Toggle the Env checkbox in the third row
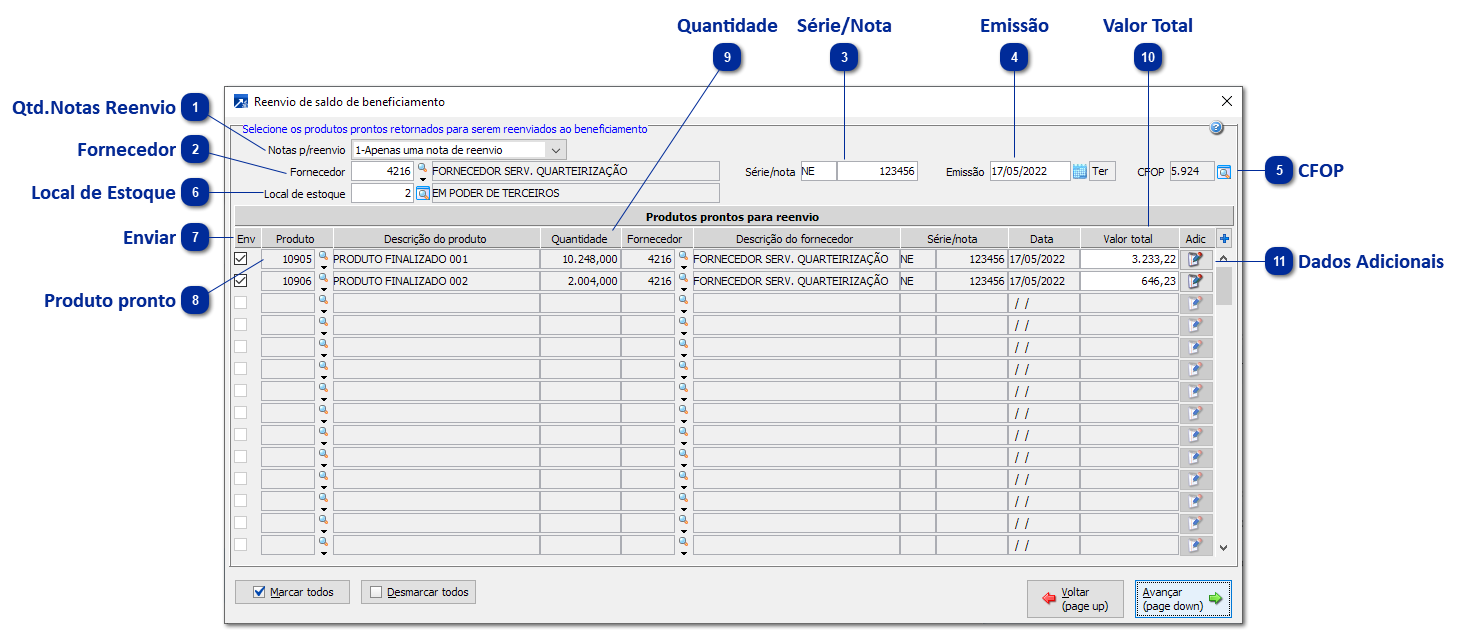The image size is (1460, 633). (241, 303)
